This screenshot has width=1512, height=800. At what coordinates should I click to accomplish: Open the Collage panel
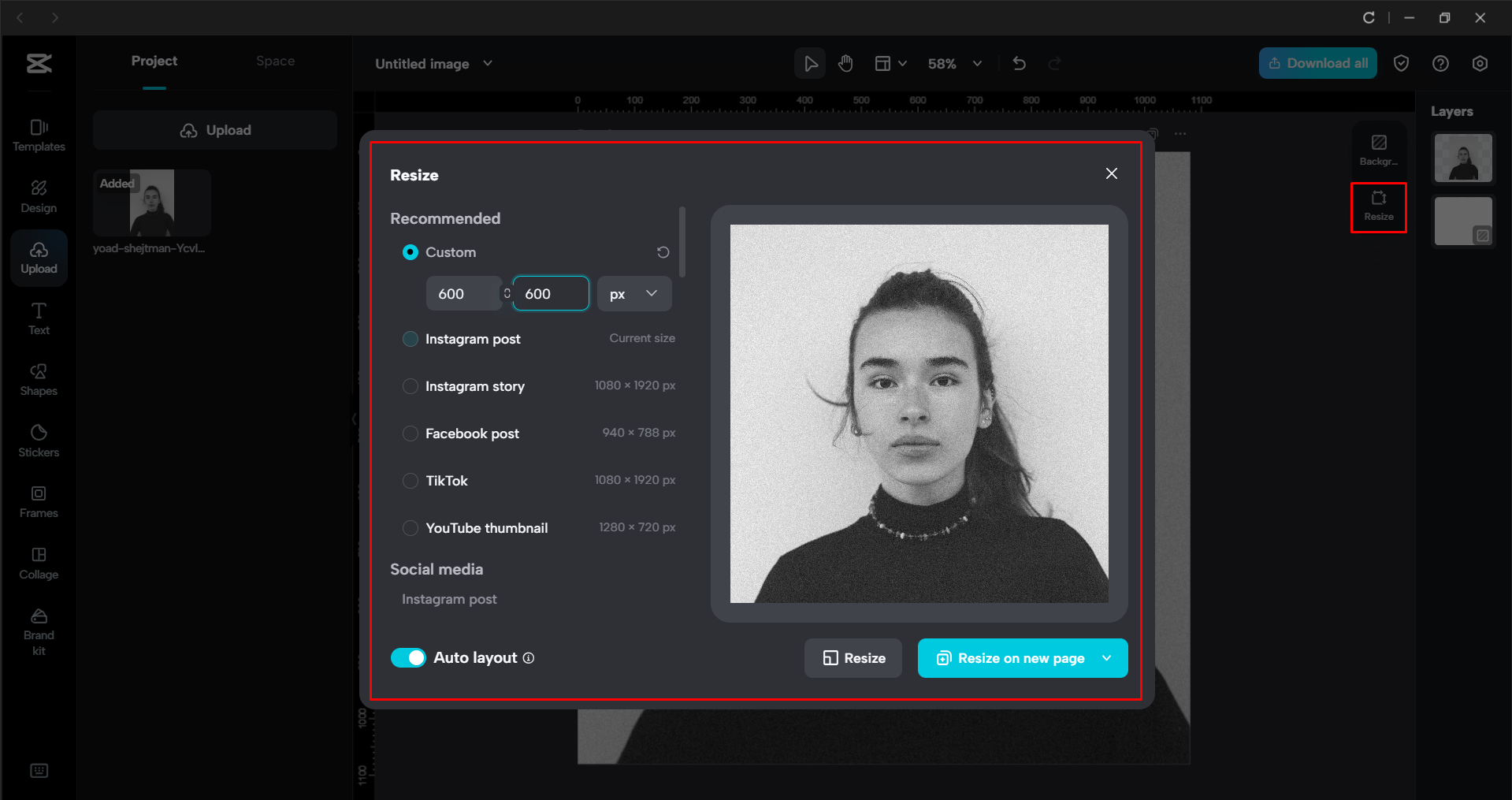click(x=38, y=562)
